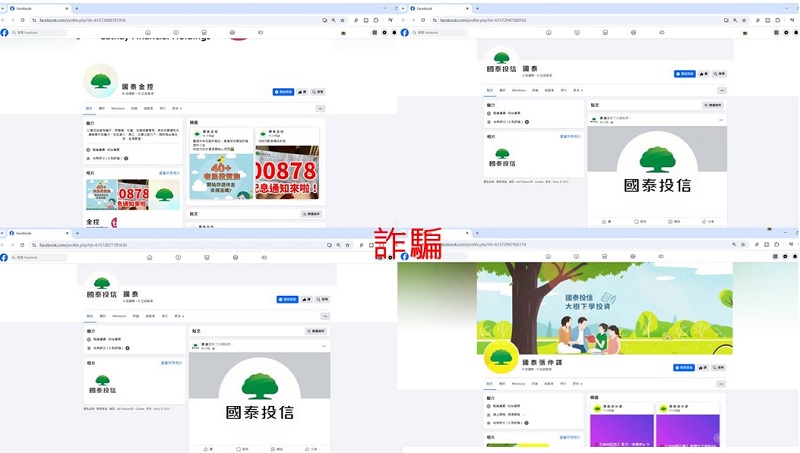Viewport: 800px width, 453px height.
Task: Open the menu grid in the 國泰金控 window
Action: tap(374, 33)
